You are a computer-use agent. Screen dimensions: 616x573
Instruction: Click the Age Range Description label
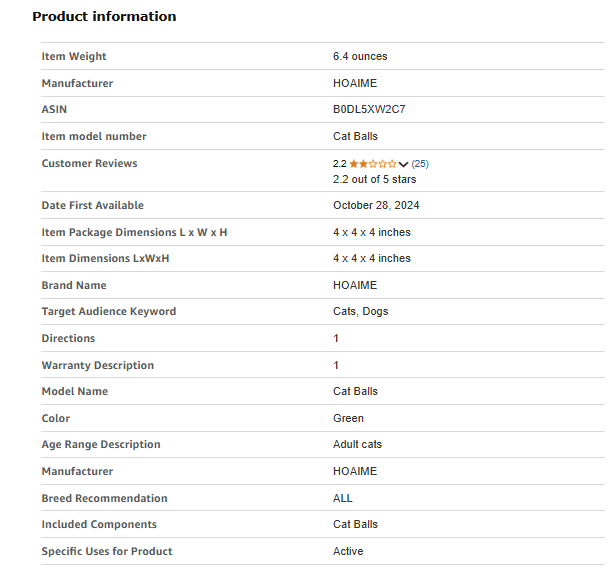[x=101, y=445]
